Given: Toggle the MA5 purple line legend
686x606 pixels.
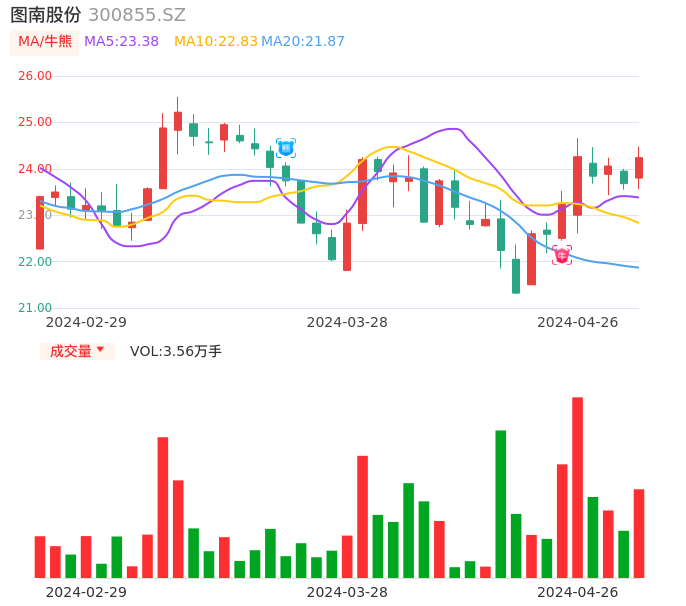Looking at the screenshot, I should click(x=121, y=42).
